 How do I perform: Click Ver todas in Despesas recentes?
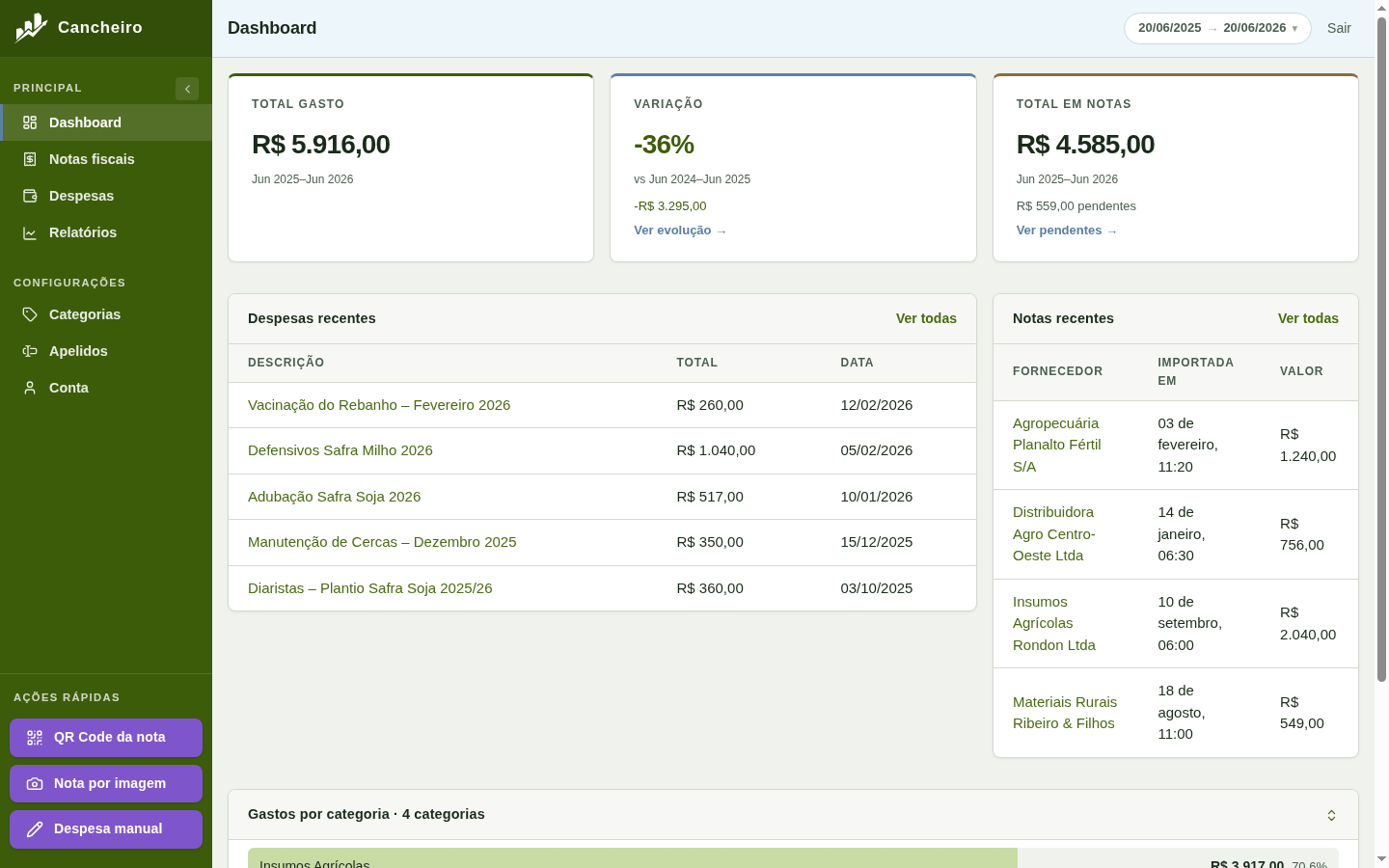(926, 318)
